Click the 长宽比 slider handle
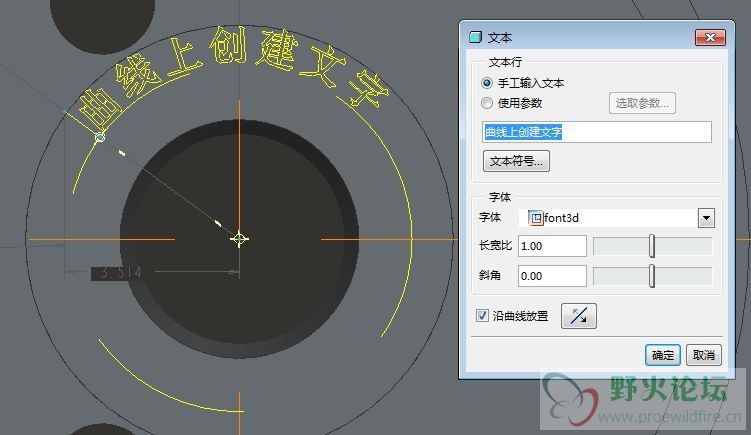 652,246
